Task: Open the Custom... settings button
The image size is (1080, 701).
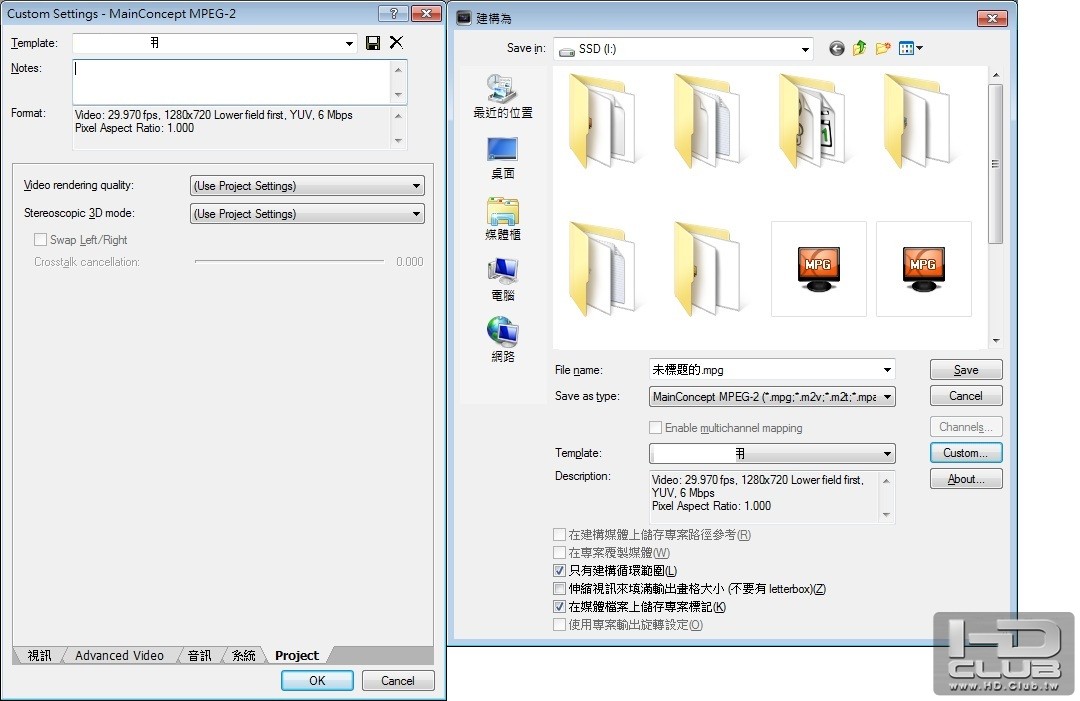Action: point(966,452)
